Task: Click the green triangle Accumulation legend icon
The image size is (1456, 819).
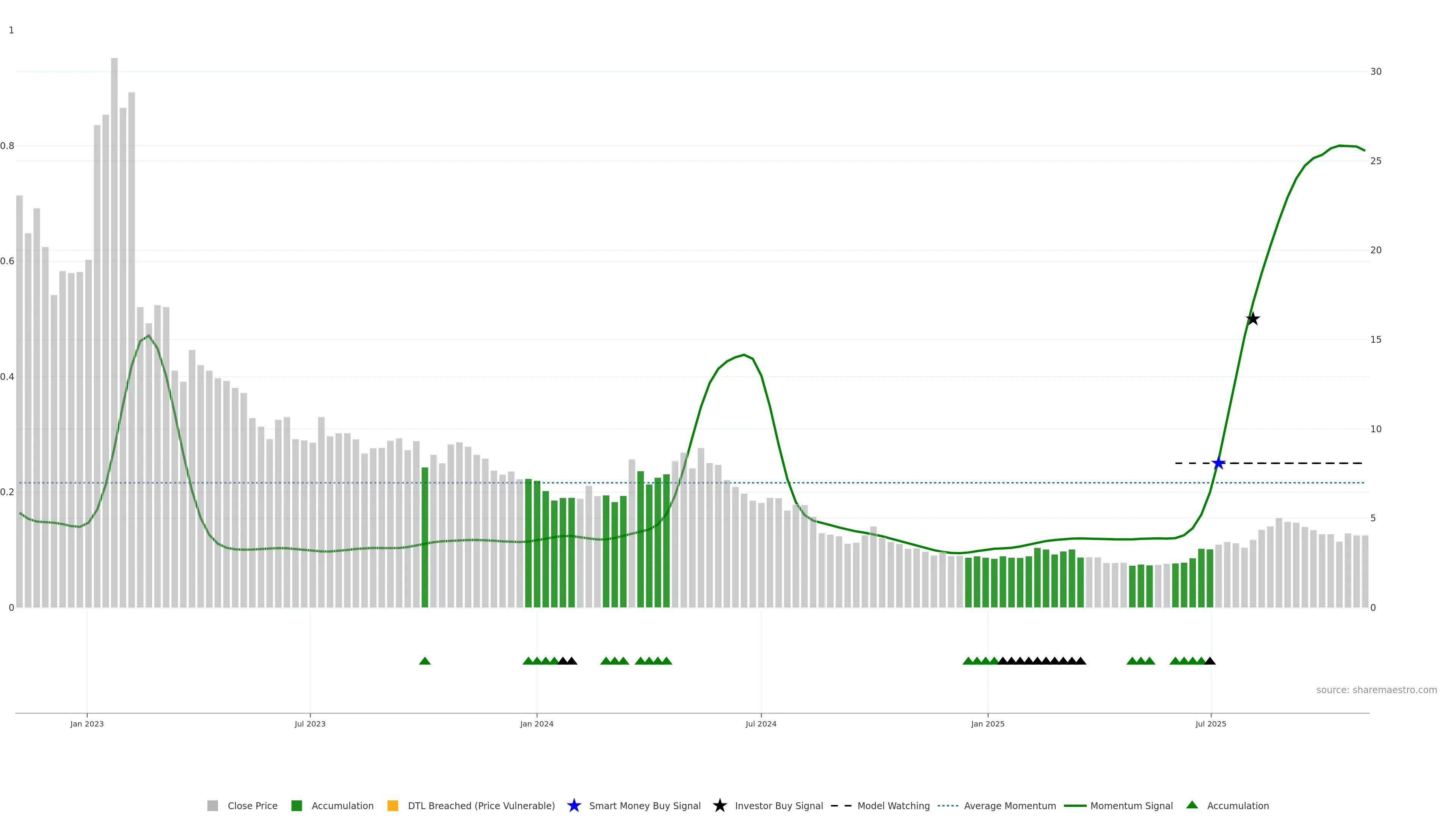Action: (x=1192, y=805)
